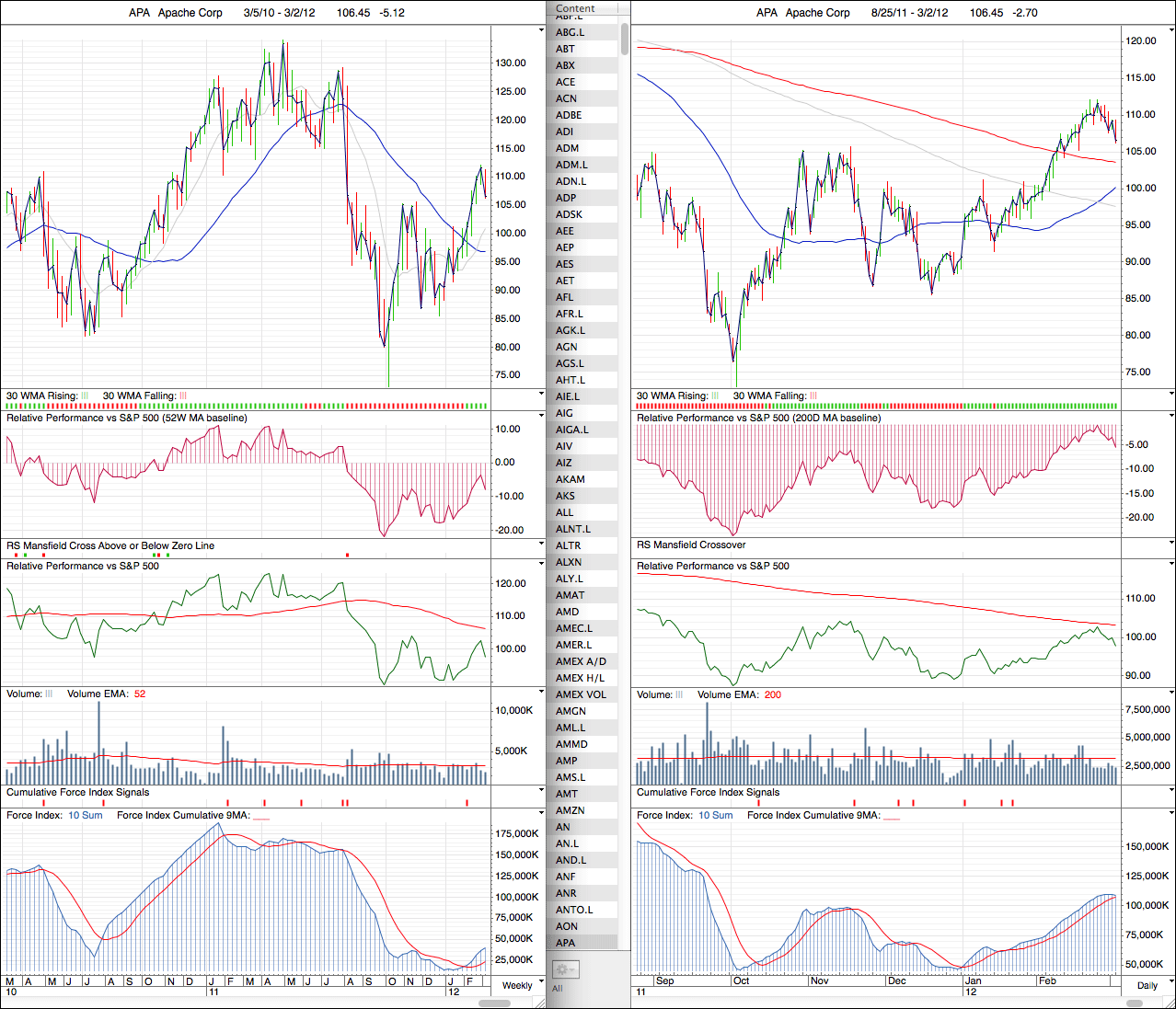The height and width of the screenshot is (1009, 1176).
Task: Select AMEX H/L in the symbol list
Action: (x=582, y=678)
